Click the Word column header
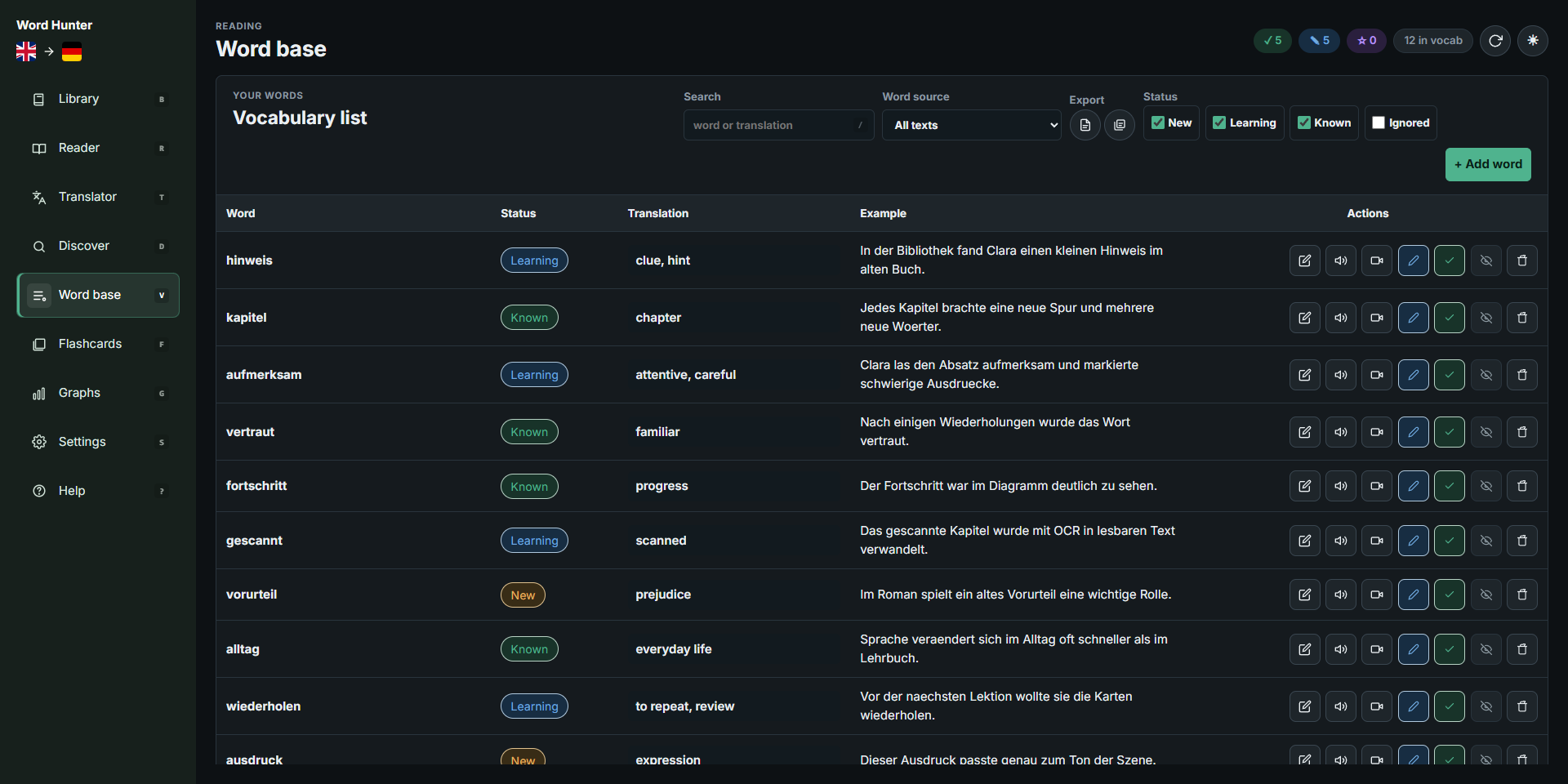 pos(241,213)
